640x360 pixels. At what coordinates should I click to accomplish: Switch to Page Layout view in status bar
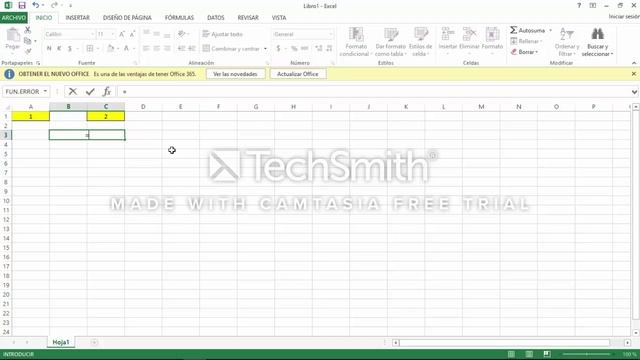tap(529, 354)
